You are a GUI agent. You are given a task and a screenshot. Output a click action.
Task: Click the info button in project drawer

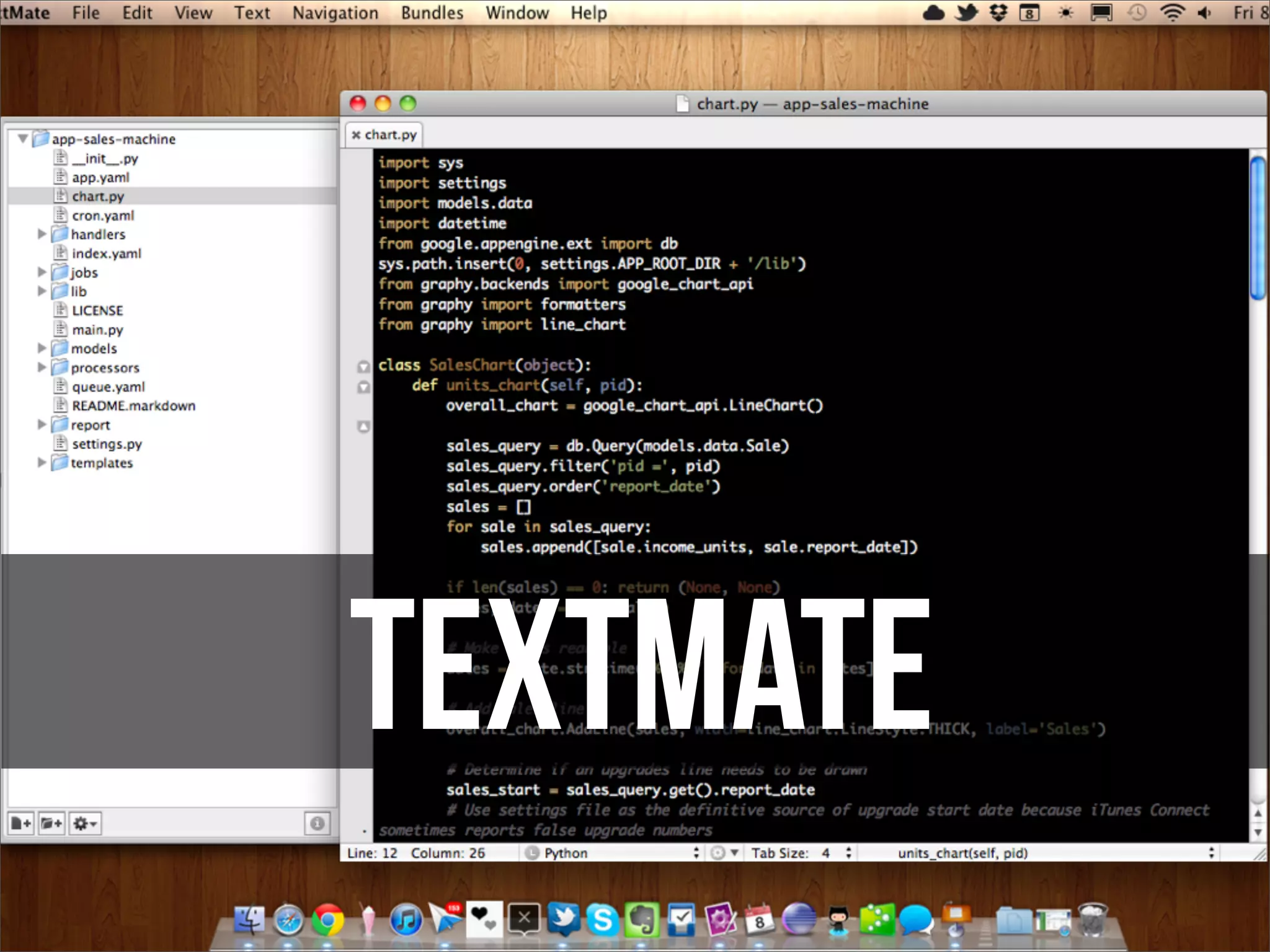click(x=317, y=823)
